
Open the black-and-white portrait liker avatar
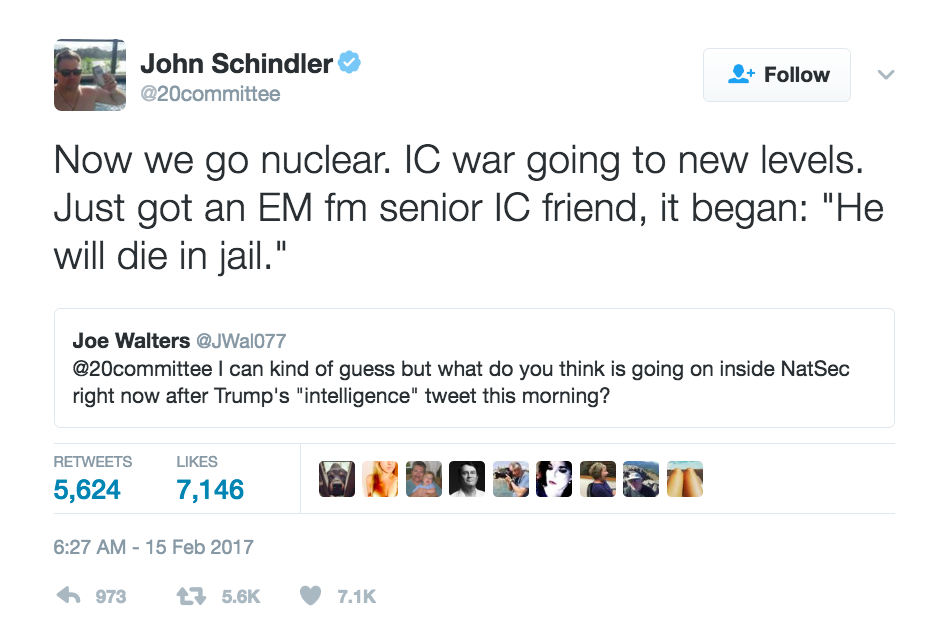(467, 479)
